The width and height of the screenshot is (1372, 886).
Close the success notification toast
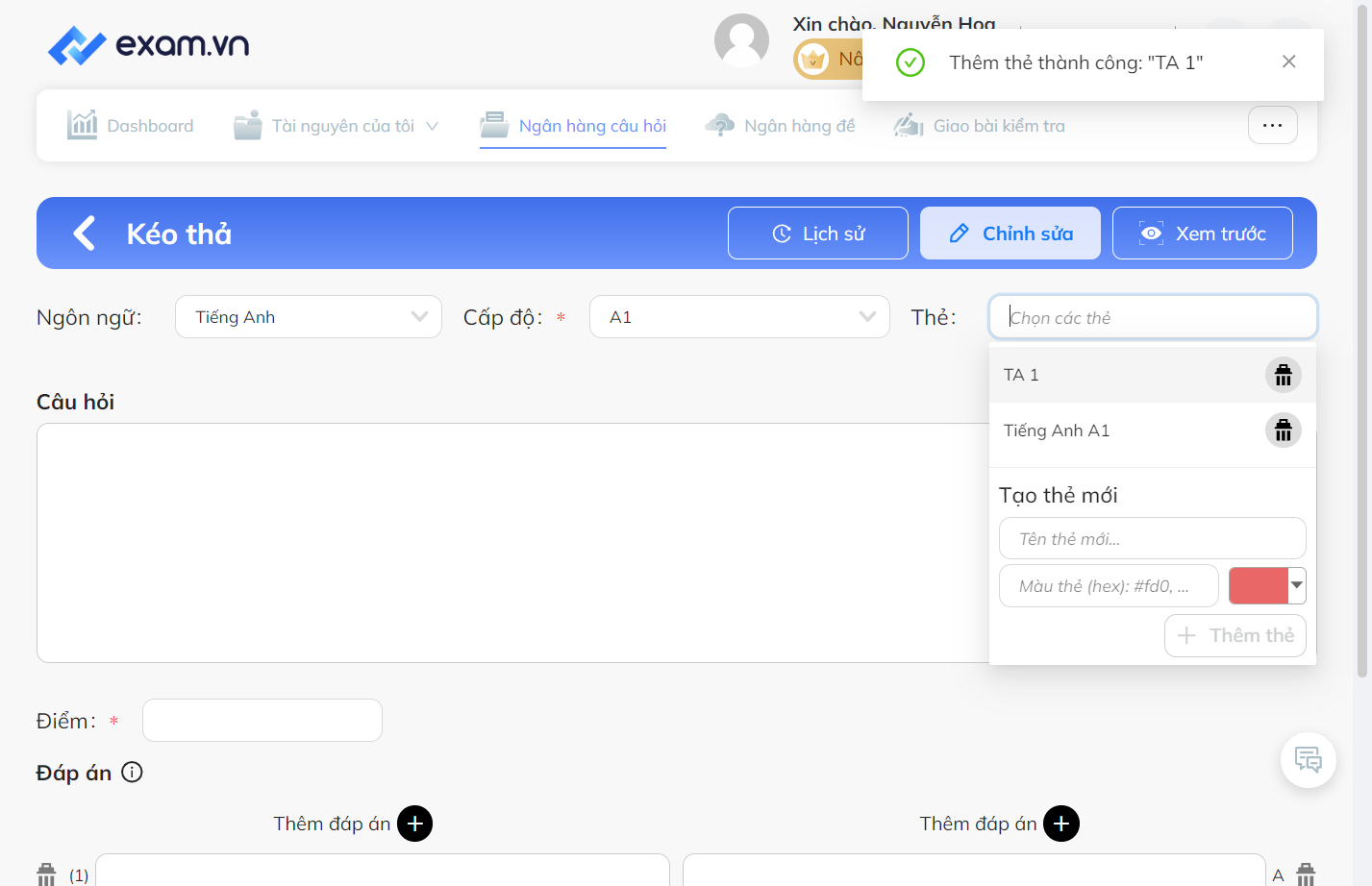click(x=1288, y=62)
